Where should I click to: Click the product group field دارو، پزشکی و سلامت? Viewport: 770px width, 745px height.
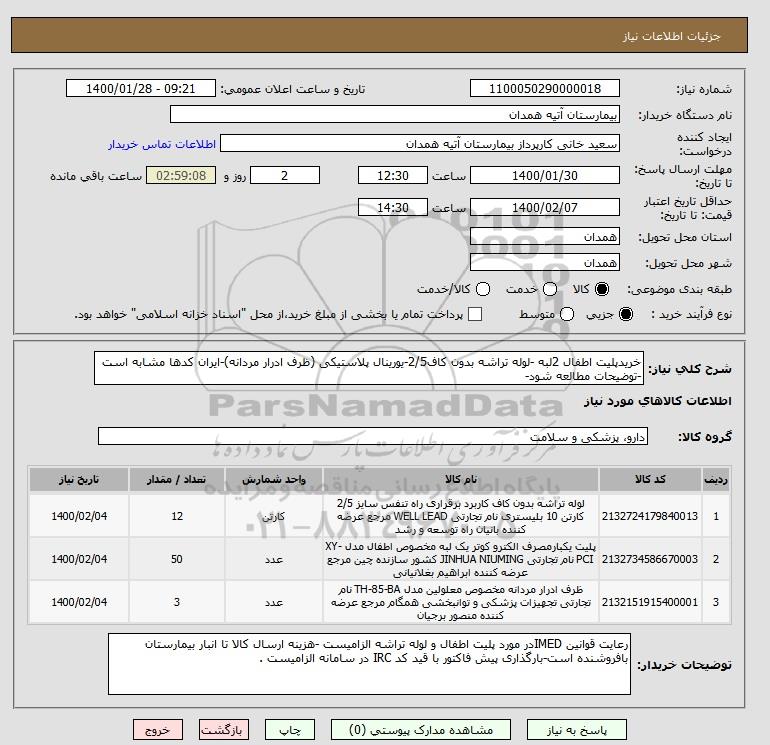[x=373, y=436]
